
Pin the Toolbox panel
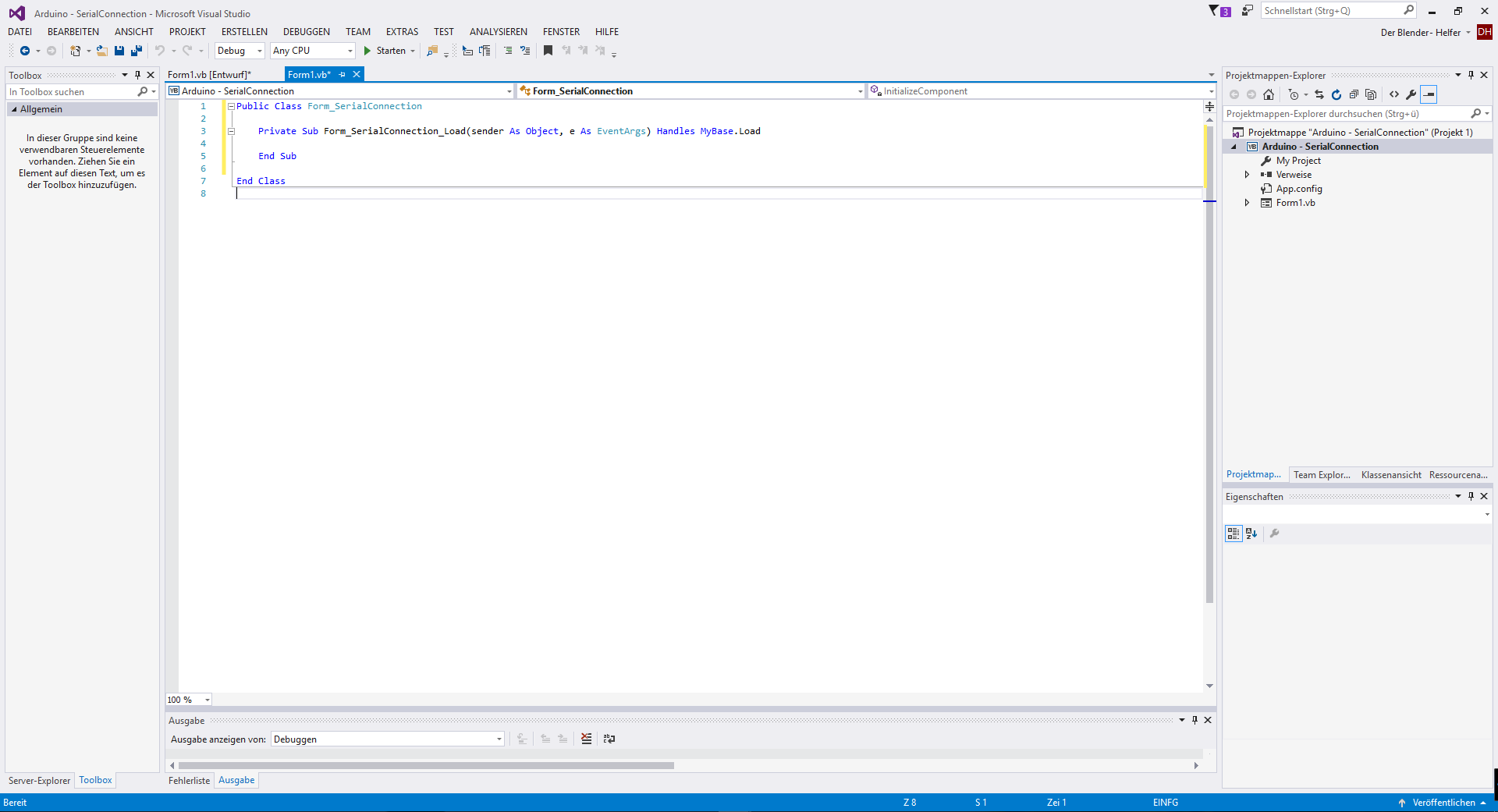tap(137, 75)
